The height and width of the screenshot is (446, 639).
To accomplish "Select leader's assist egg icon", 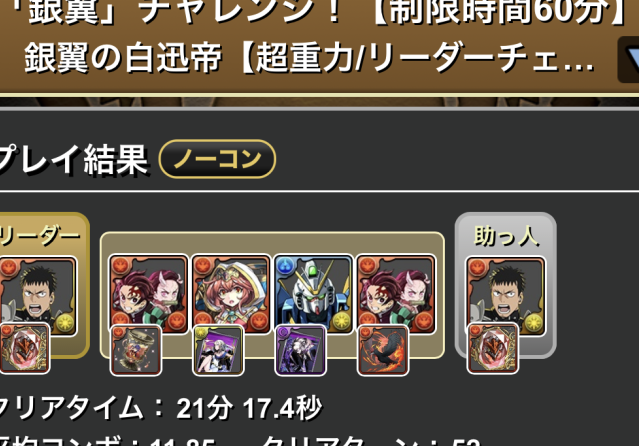I will (24, 348).
